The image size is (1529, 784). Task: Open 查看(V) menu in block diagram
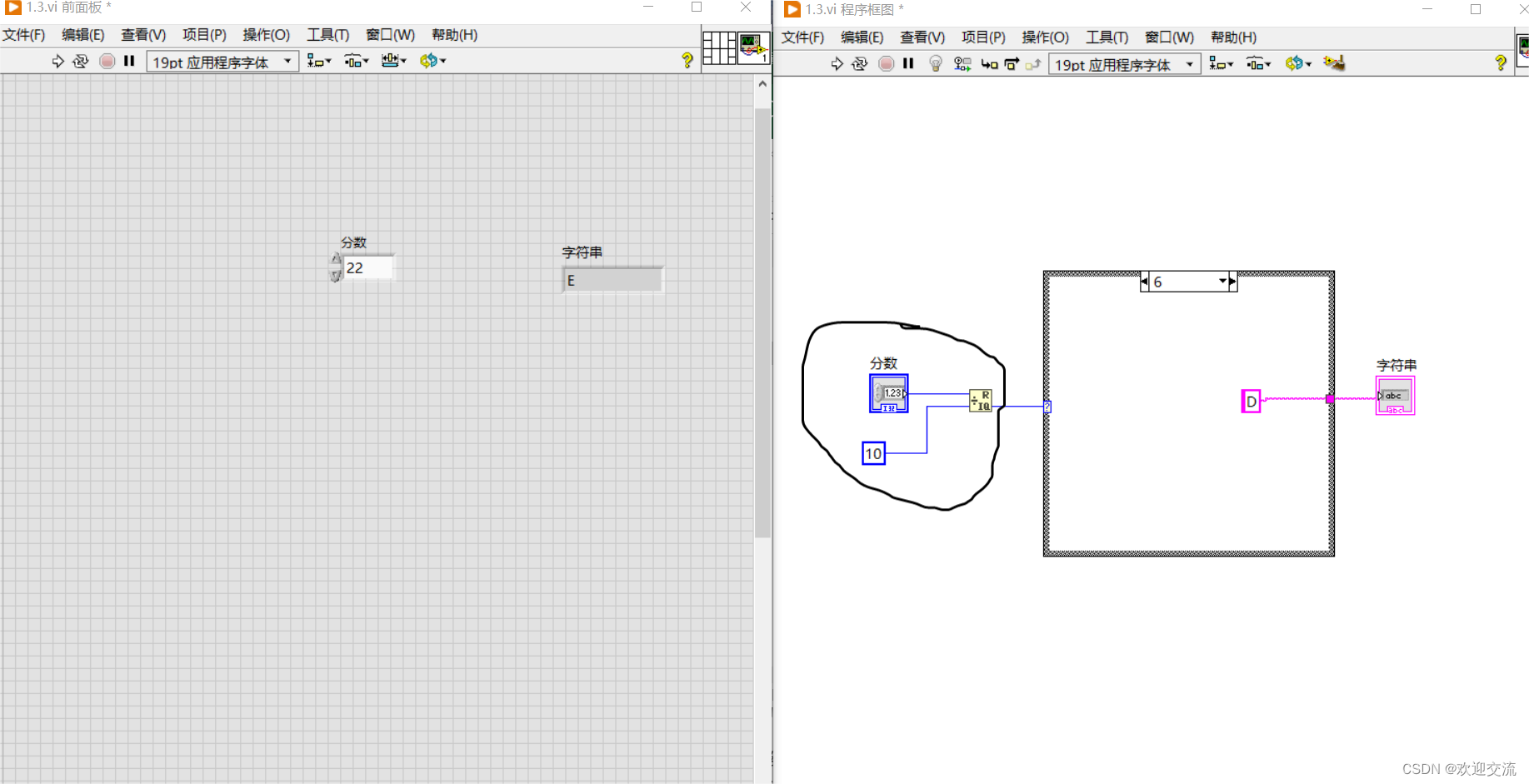pyautogui.click(x=922, y=37)
